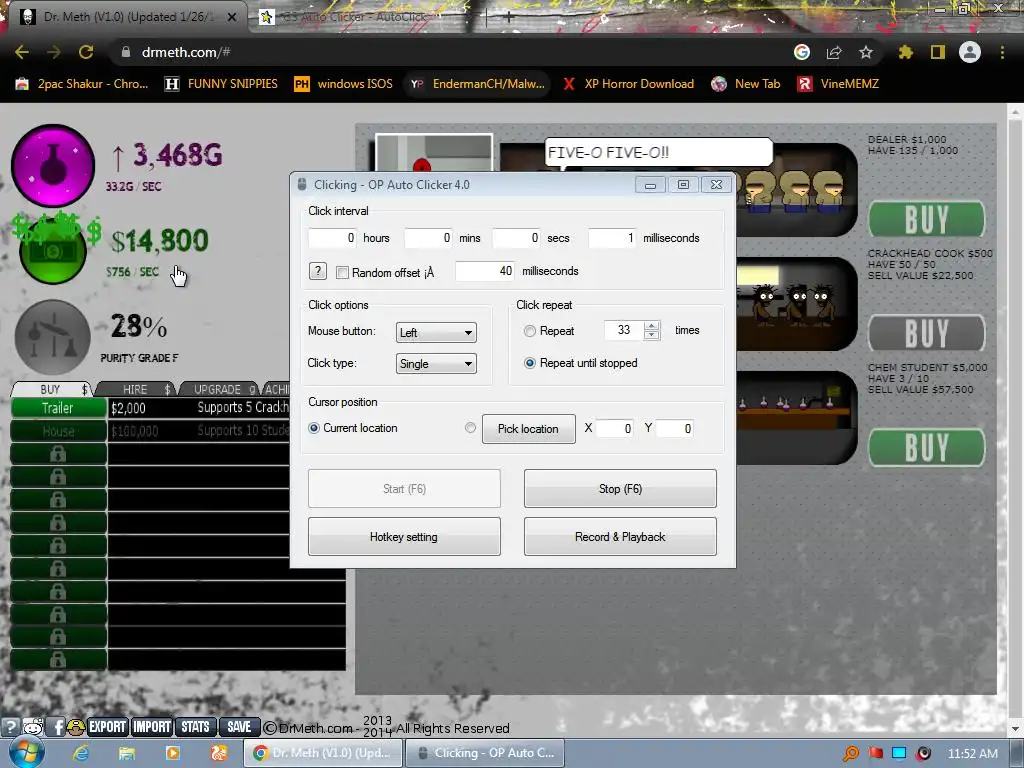Image resolution: width=1024 pixels, height=768 pixels.
Task: Decrease repeat count with down arrow
Action: pos(652,335)
